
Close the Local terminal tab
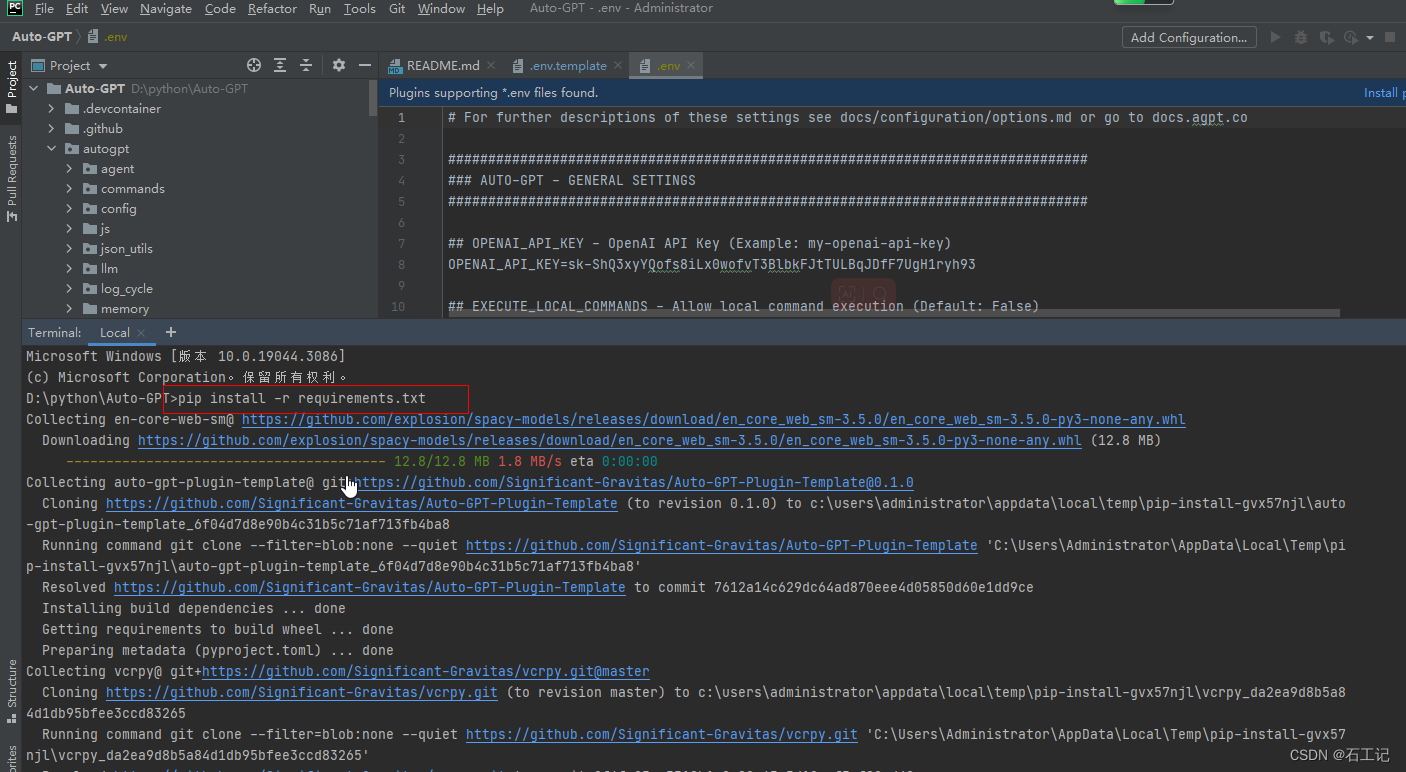[x=141, y=333]
